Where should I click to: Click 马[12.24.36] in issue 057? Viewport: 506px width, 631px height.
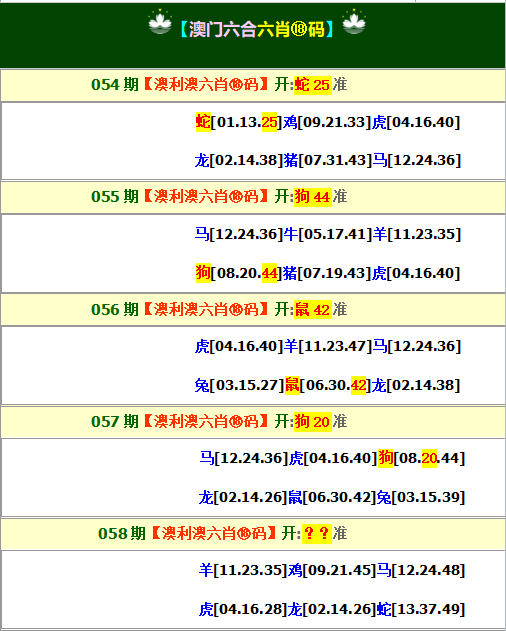tap(244, 458)
